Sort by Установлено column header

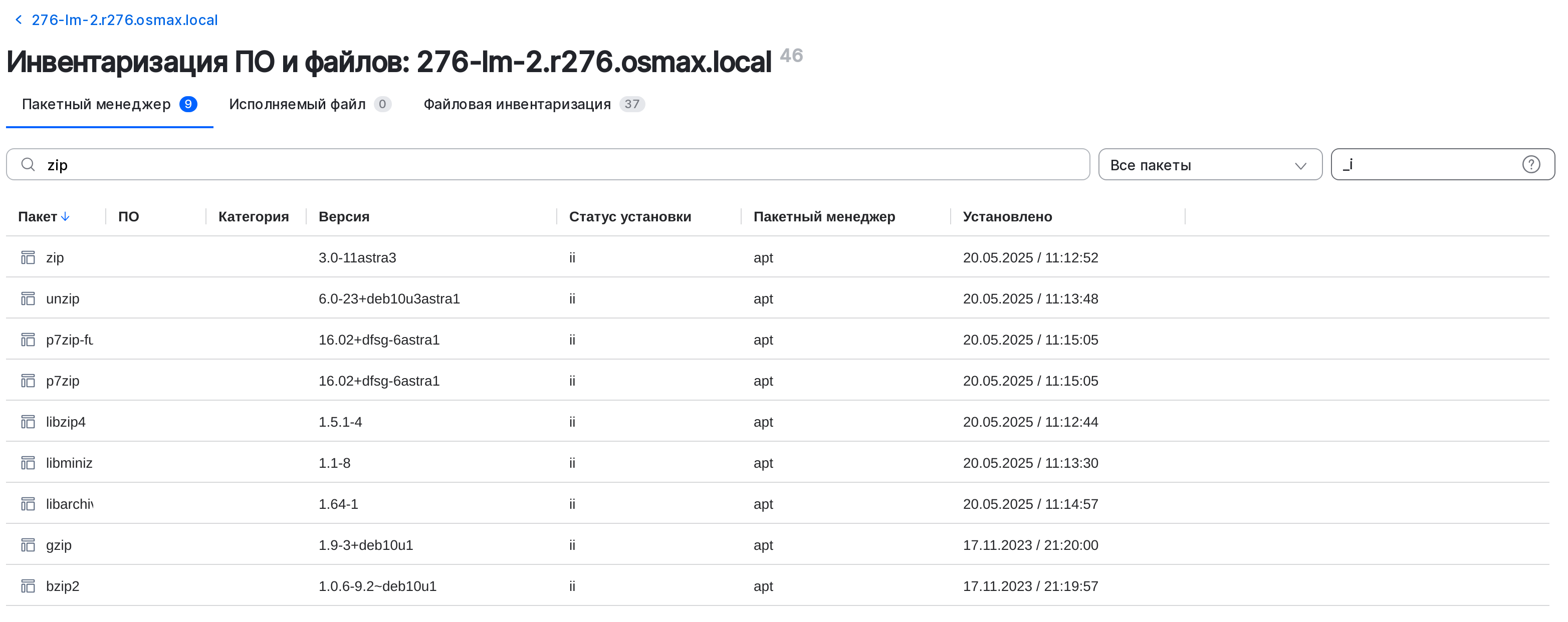tap(1007, 217)
